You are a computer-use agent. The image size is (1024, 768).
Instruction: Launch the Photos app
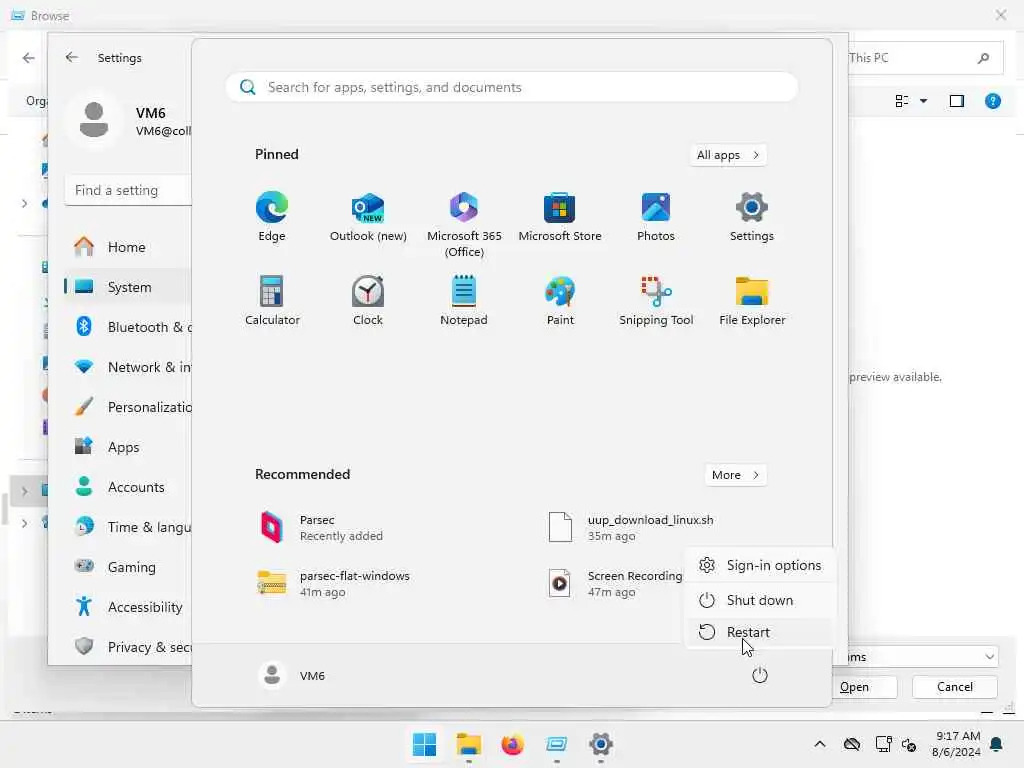656,217
